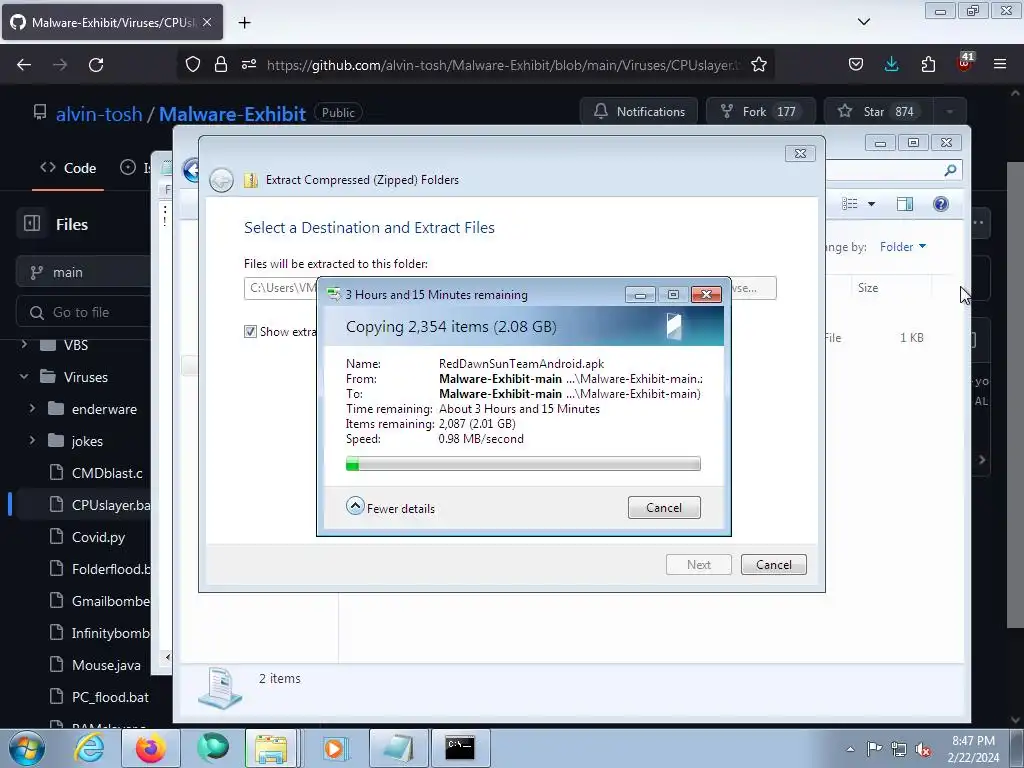Fork the repository
This screenshot has width=1024, height=768.
coord(760,112)
